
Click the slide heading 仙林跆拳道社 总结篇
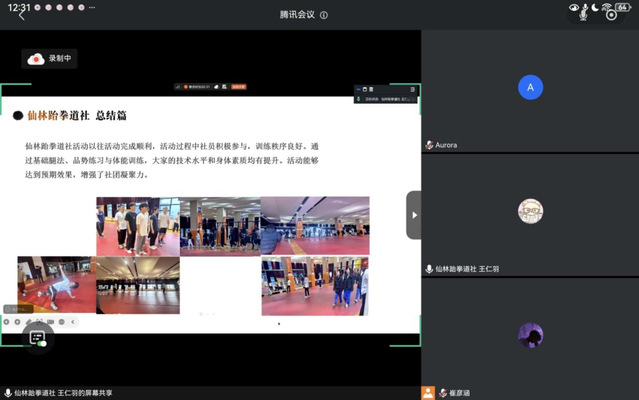[88, 115]
